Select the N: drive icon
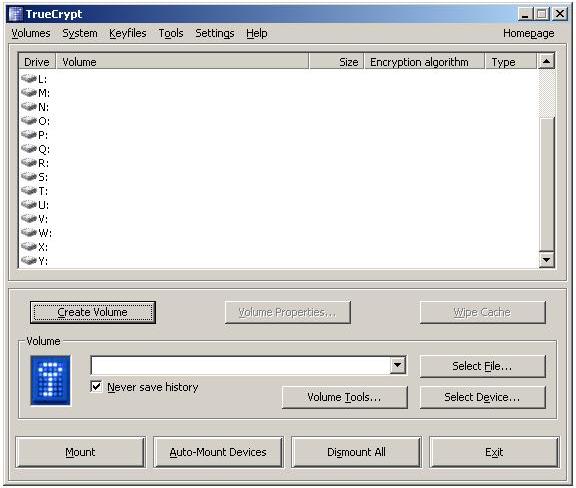 [29, 107]
